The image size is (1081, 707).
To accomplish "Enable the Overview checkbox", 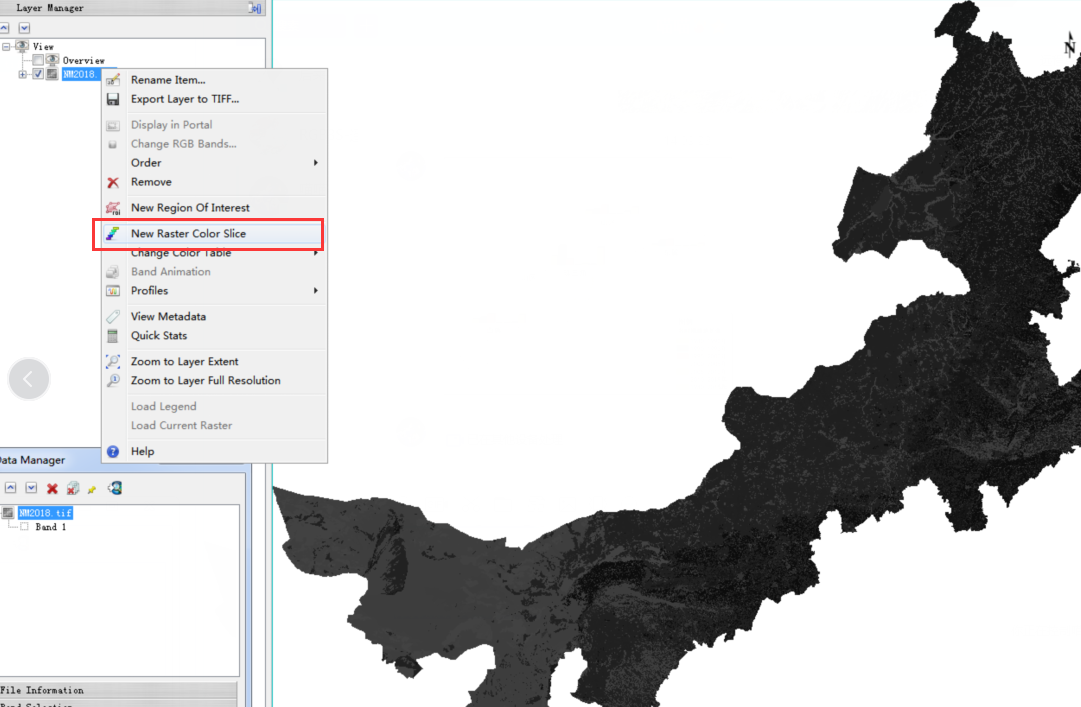I will point(38,61).
